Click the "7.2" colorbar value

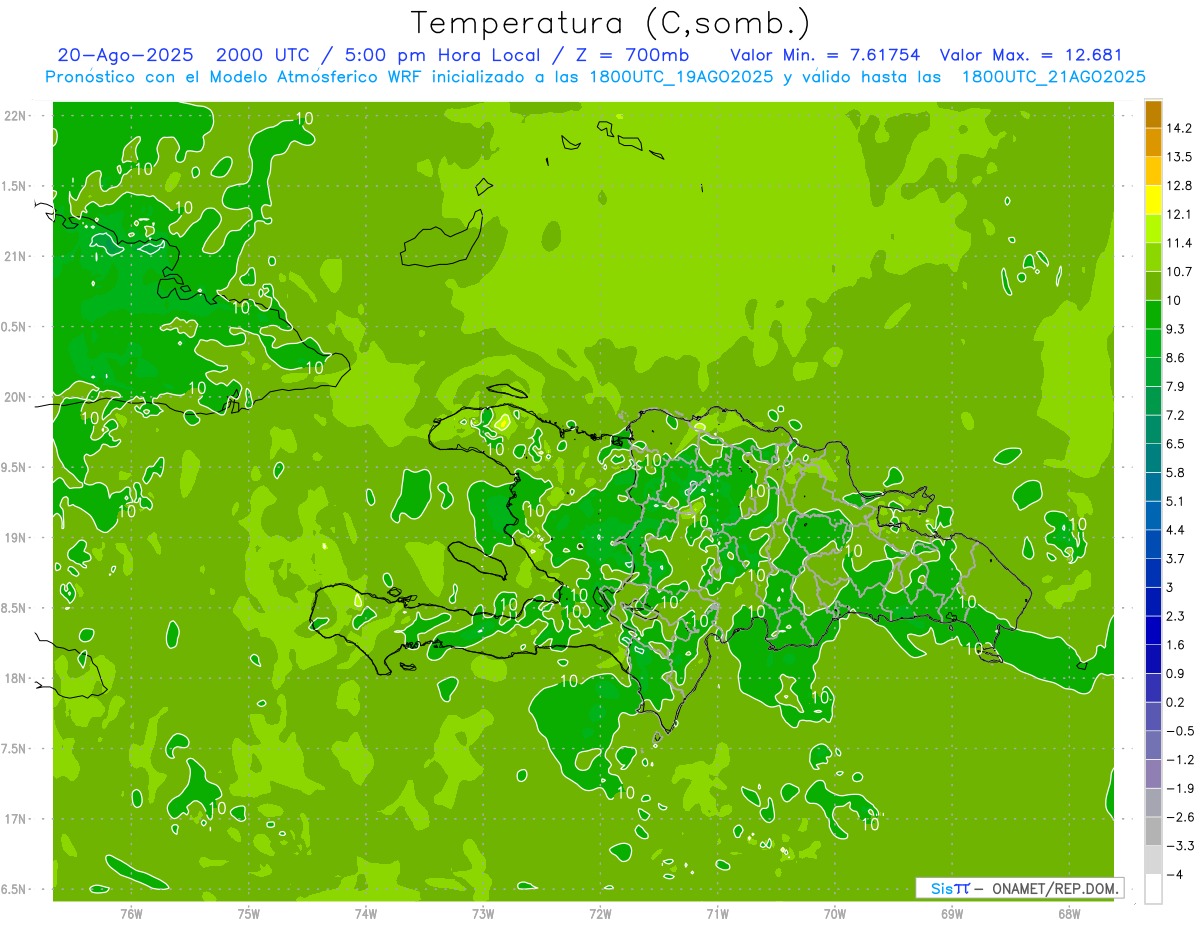1177,415
